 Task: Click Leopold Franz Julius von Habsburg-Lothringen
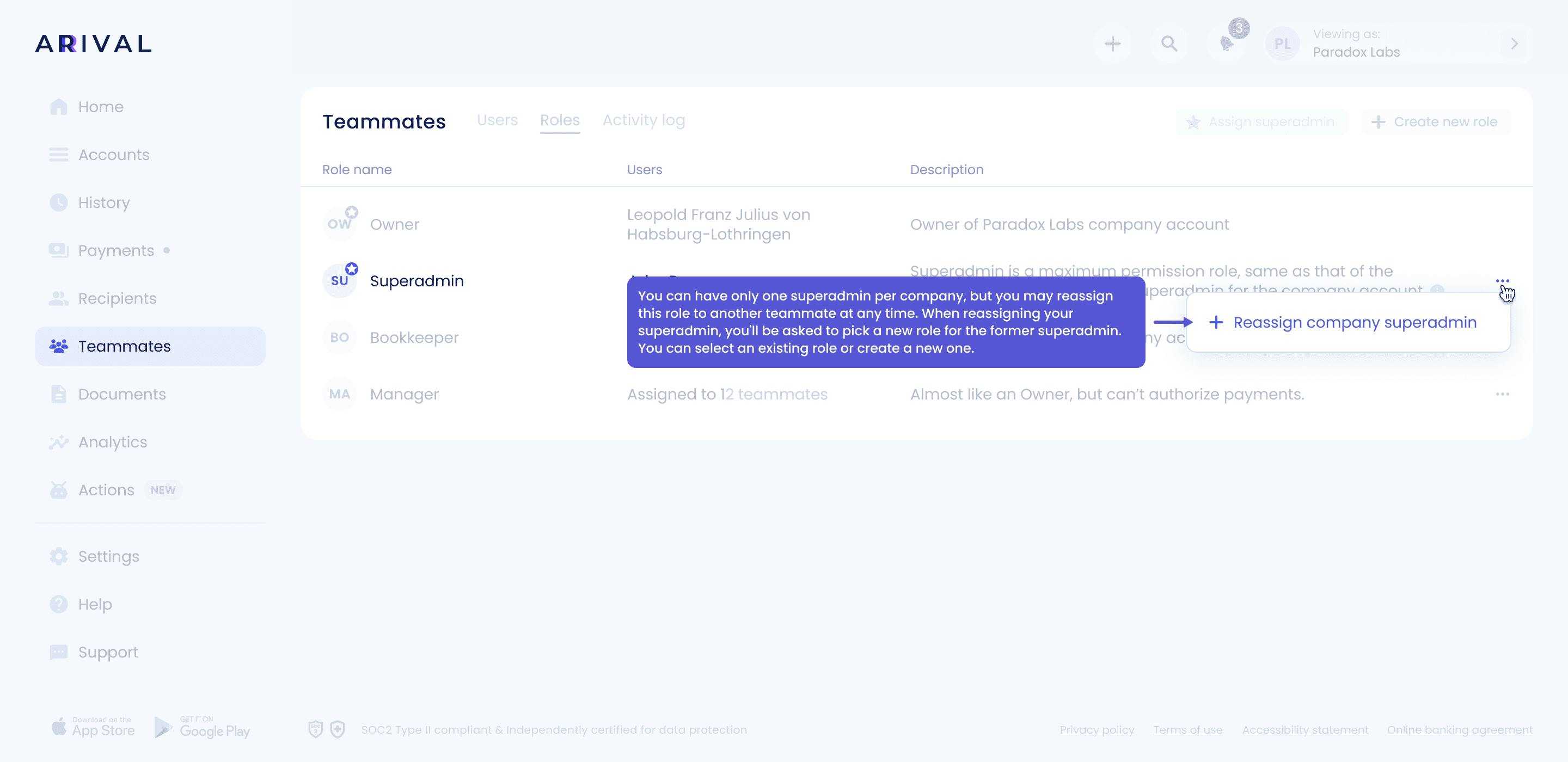tap(718, 225)
